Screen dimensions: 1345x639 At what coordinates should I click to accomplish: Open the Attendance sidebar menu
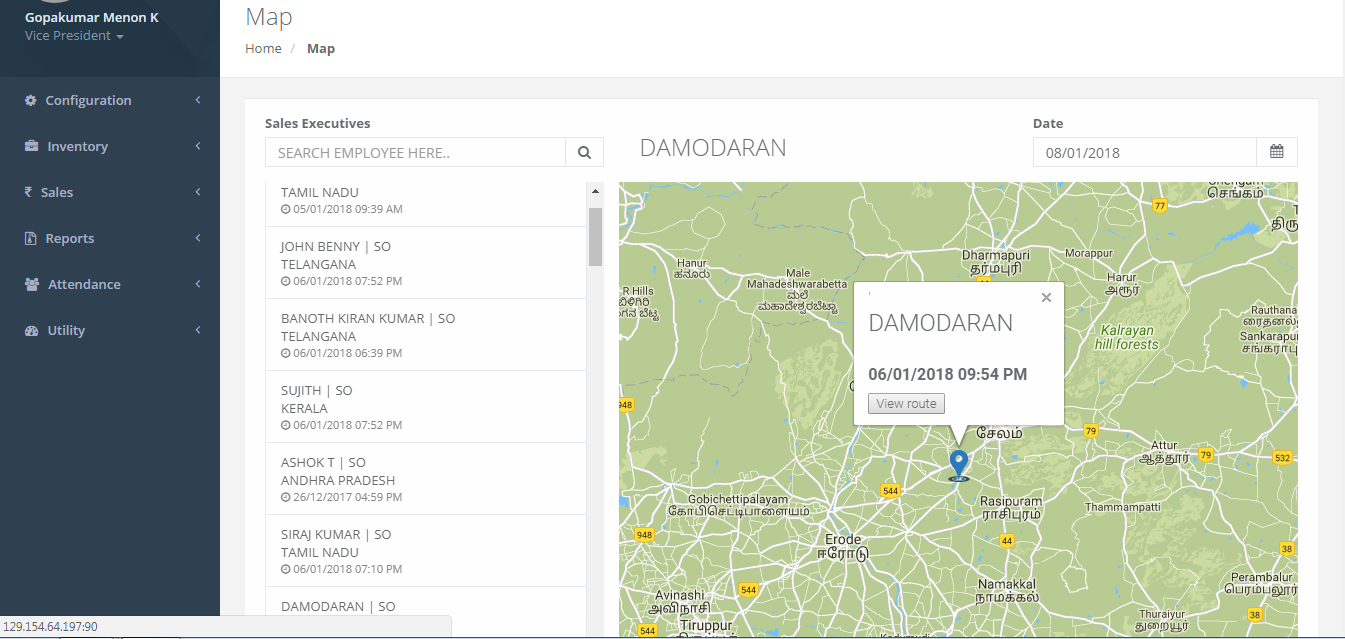(110, 284)
